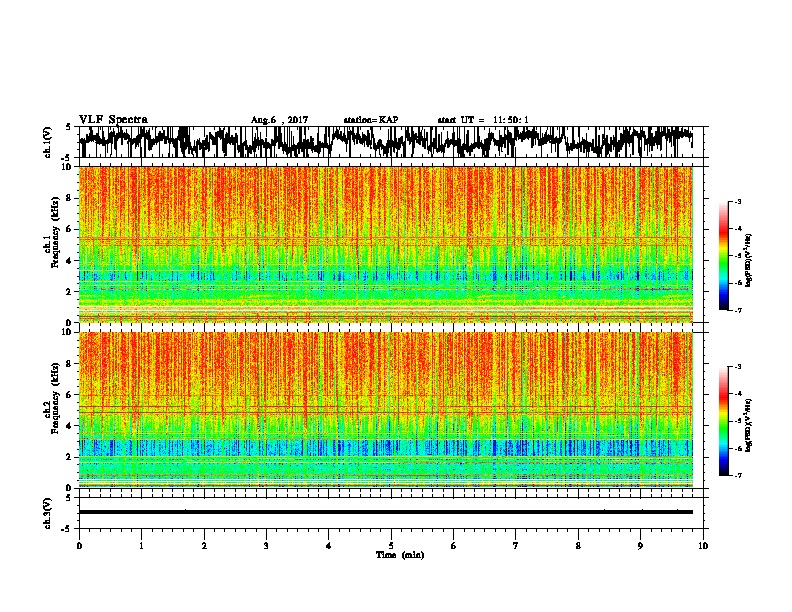Click the ch.3(V) axis label
The image size is (792, 612).
48,513
